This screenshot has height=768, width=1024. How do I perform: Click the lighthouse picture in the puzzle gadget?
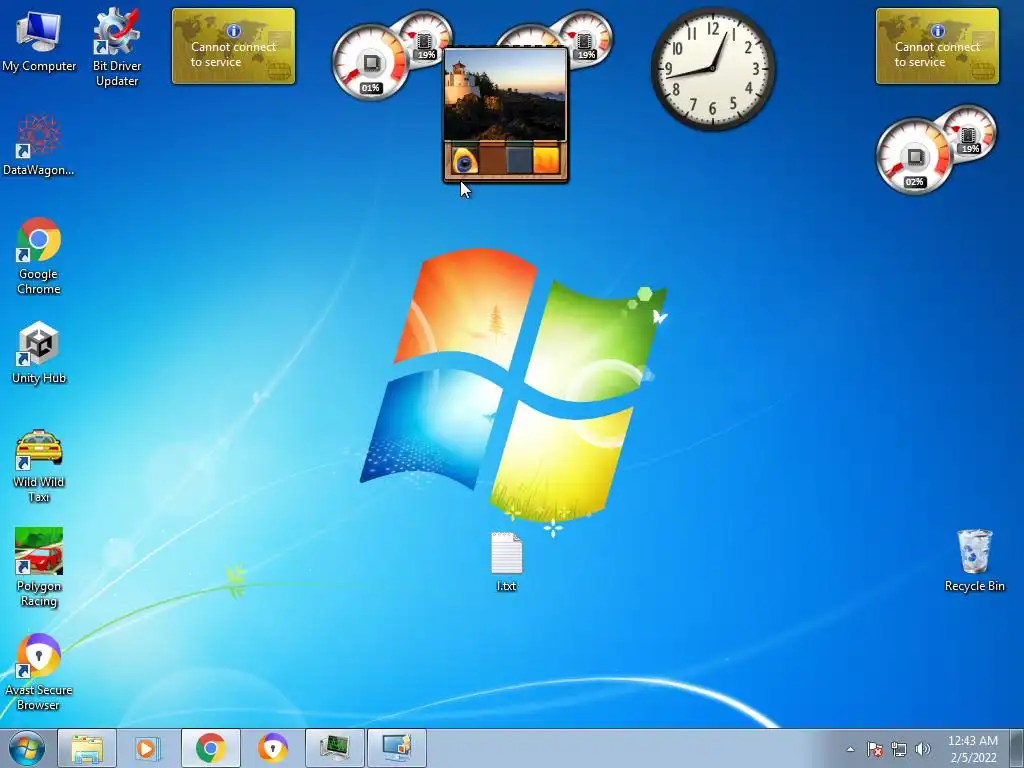tap(505, 94)
